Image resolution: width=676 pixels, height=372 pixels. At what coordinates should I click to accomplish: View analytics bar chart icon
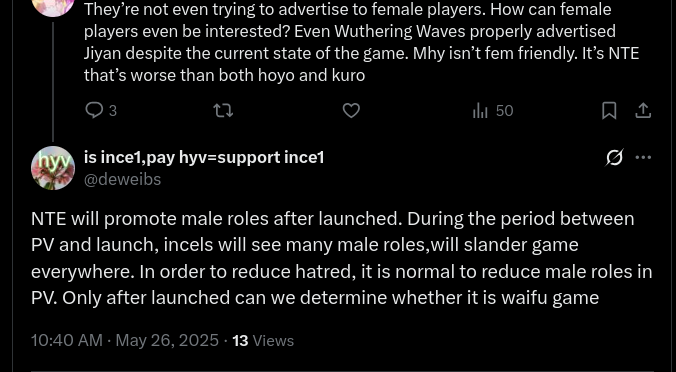click(480, 111)
